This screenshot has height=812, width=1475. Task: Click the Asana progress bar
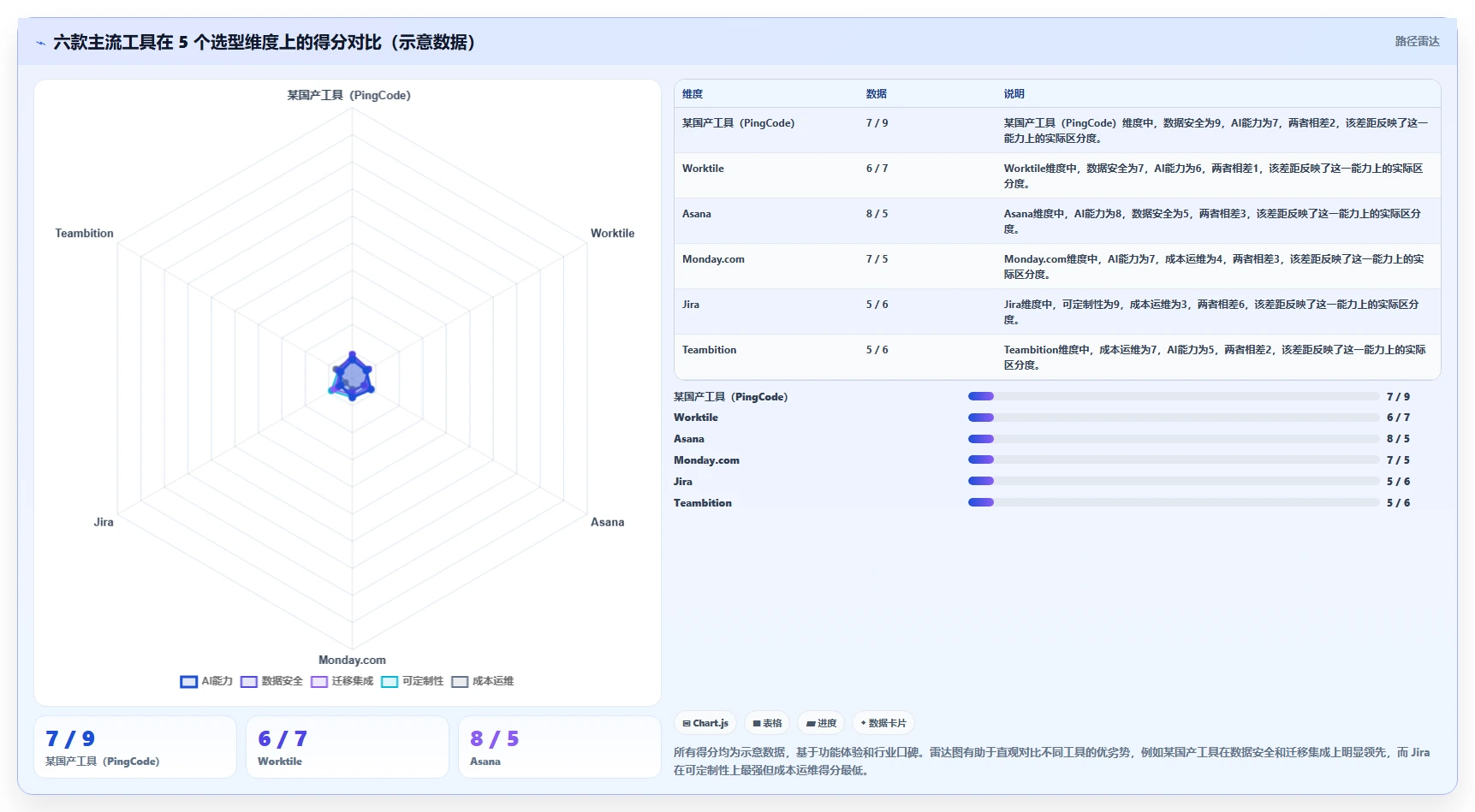1173,439
